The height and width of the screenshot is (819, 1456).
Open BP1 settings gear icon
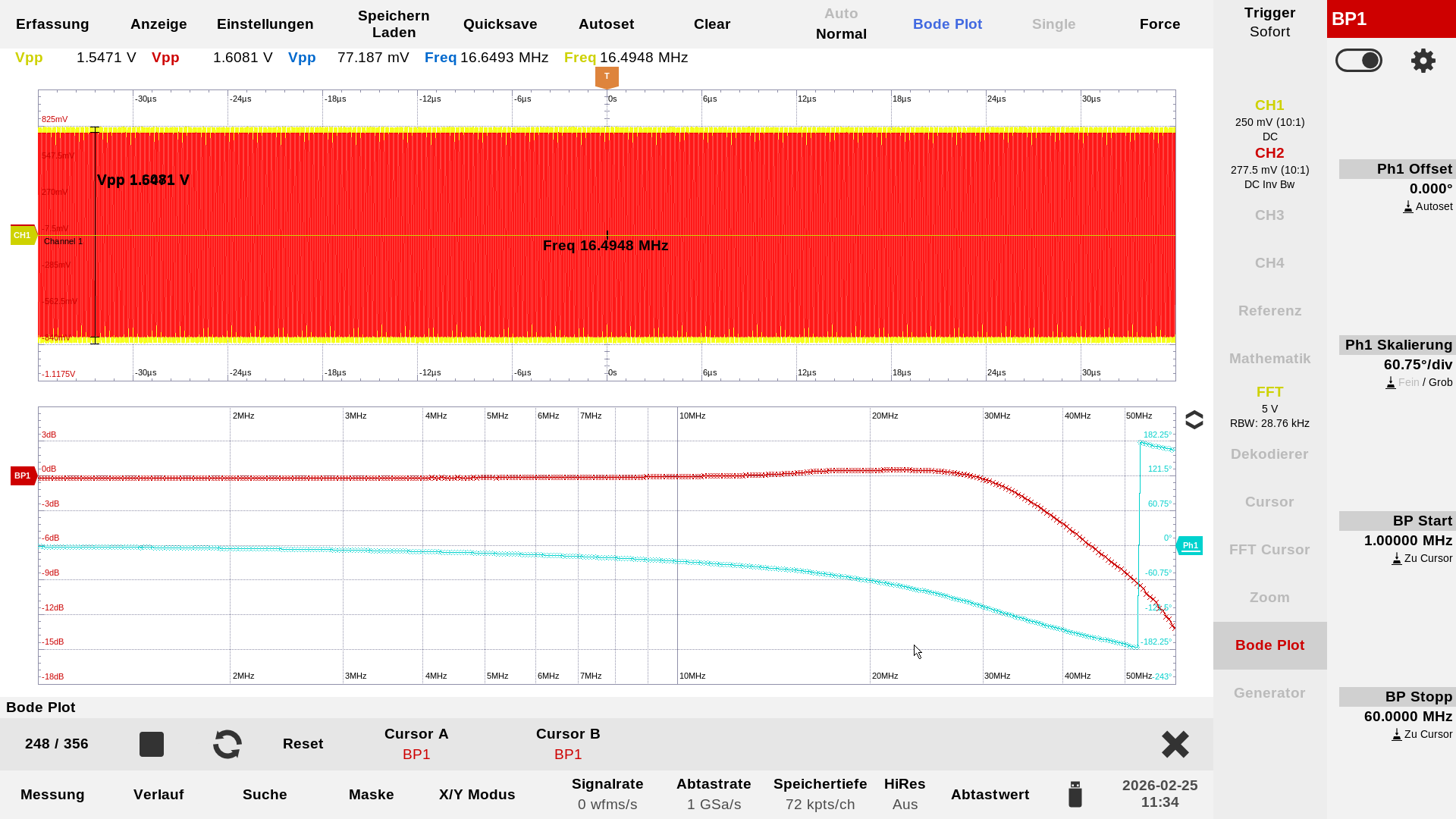click(x=1423, y=61)
